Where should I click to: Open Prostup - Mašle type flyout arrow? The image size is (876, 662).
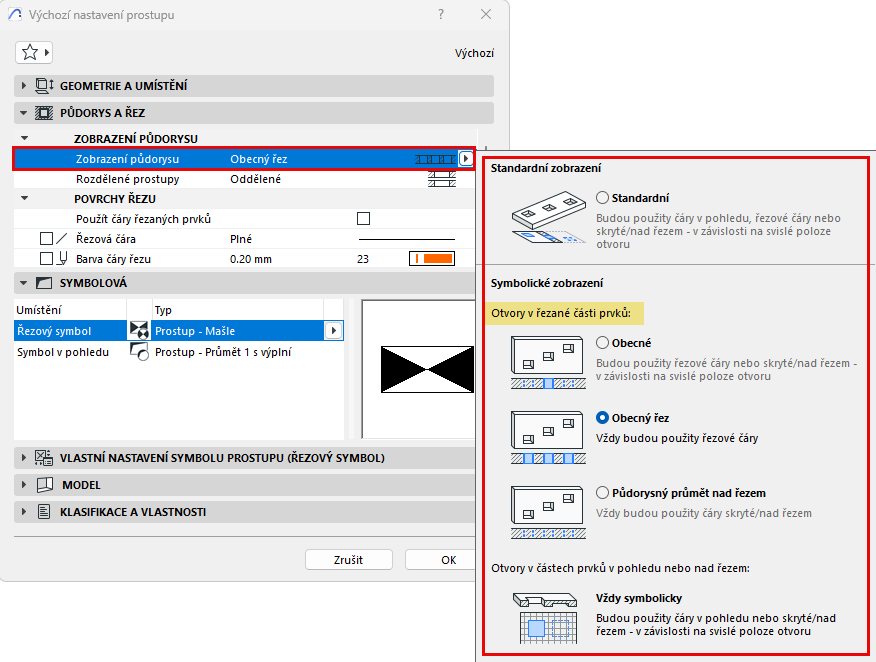334,331
